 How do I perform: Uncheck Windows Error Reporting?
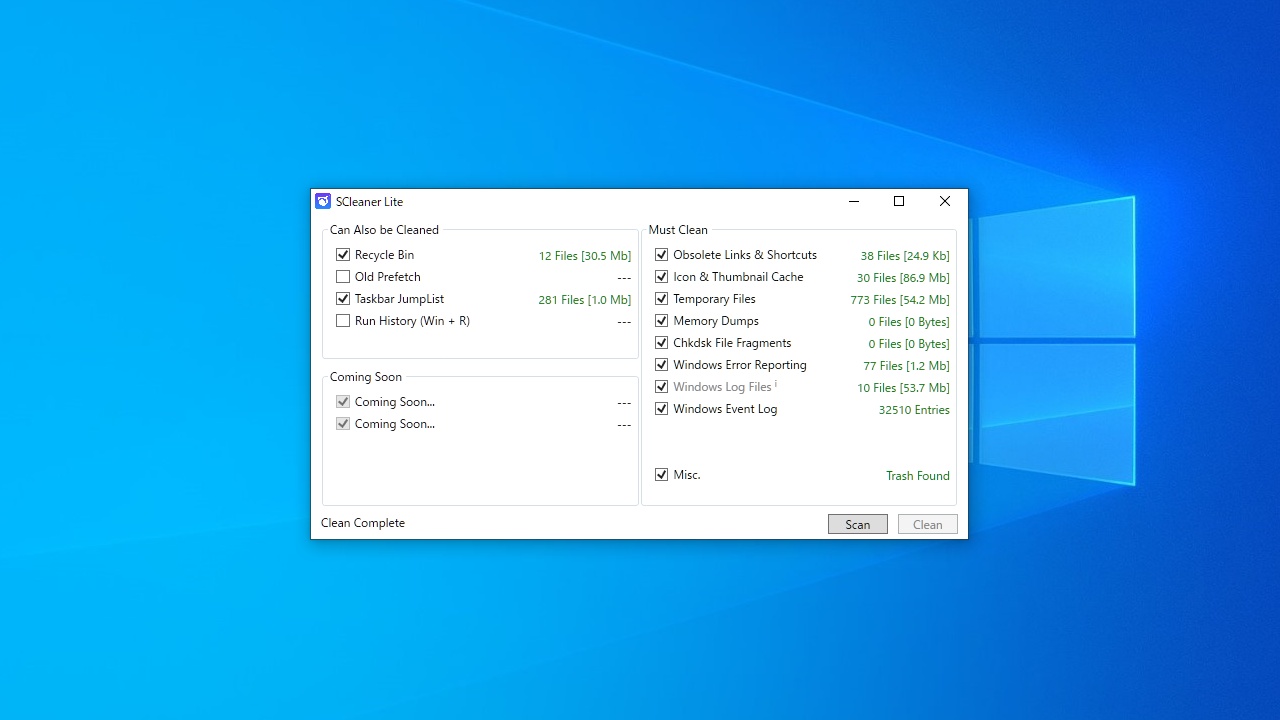coord(661,365)
